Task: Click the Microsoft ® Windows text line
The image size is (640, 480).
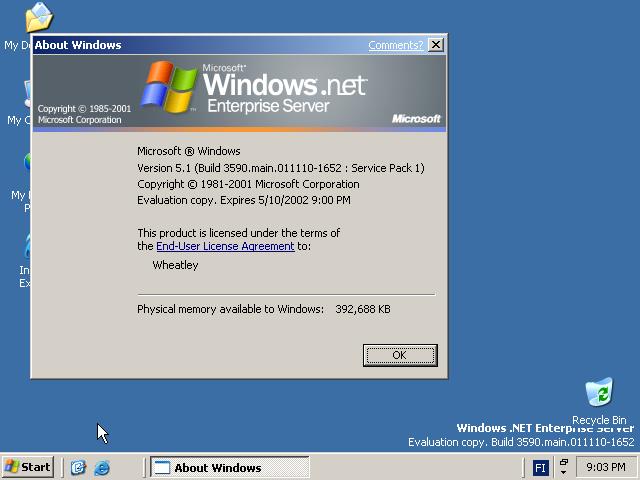Action: pos(189,151)
